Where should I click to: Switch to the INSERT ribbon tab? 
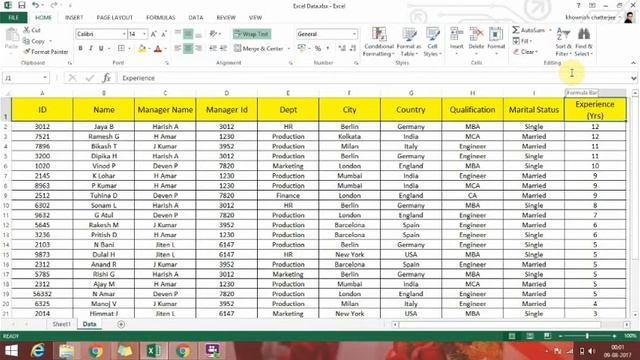pos(74,18)
